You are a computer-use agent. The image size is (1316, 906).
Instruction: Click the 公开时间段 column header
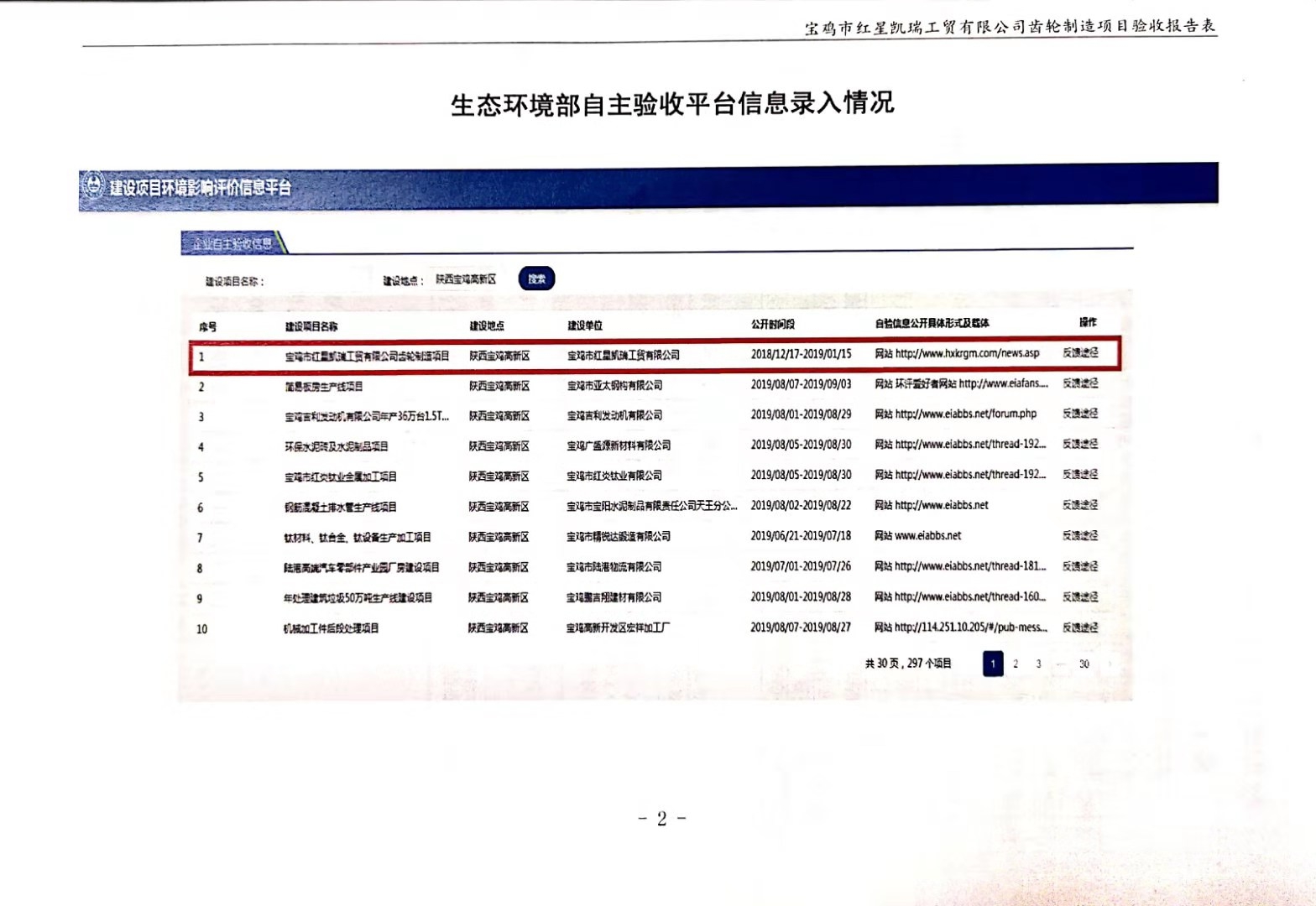pyautogui.click(x=773, y=324)
